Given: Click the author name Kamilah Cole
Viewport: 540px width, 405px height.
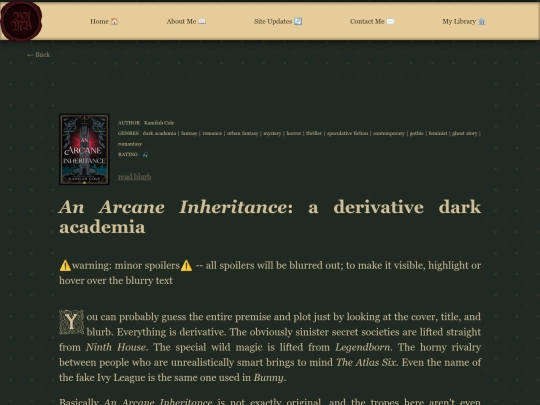Looking at the screenshot, I should click(159, 123).
